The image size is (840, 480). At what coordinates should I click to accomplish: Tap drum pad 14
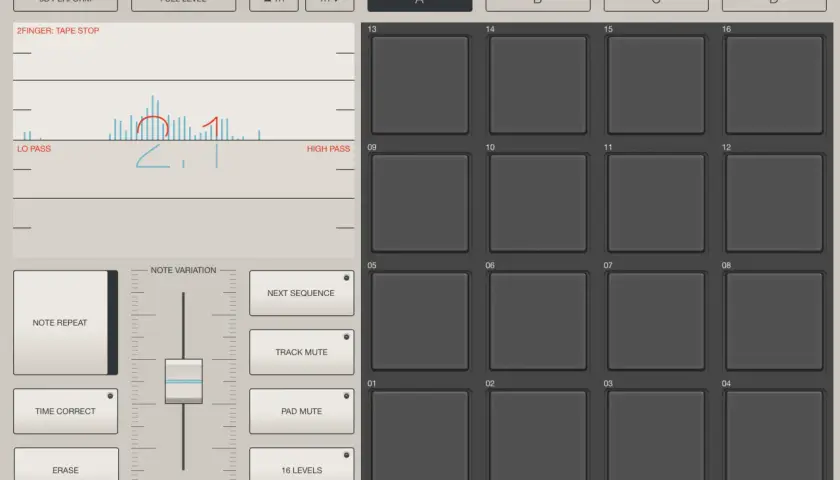point(538,85)
